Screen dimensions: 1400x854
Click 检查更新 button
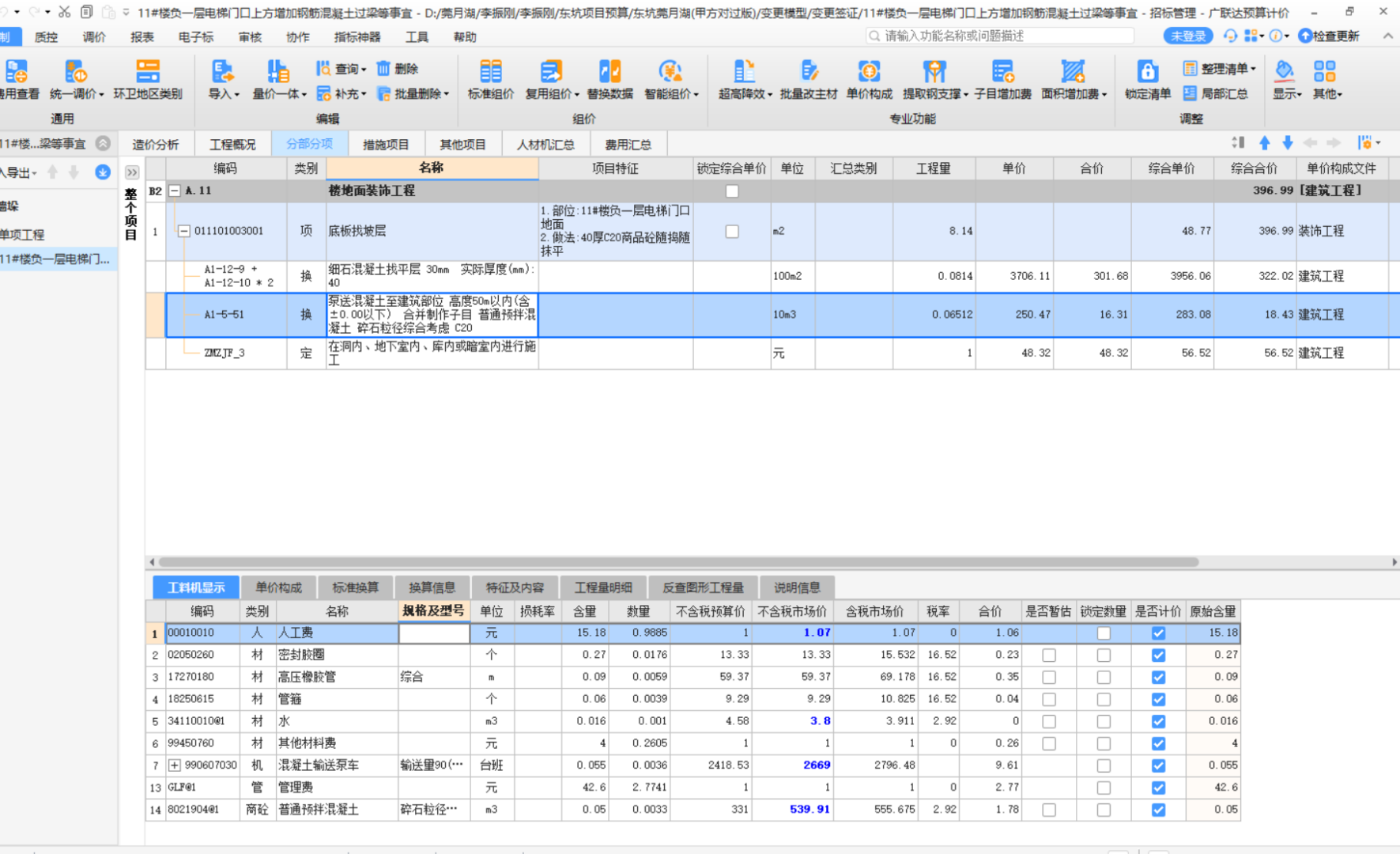point(1329,36)
